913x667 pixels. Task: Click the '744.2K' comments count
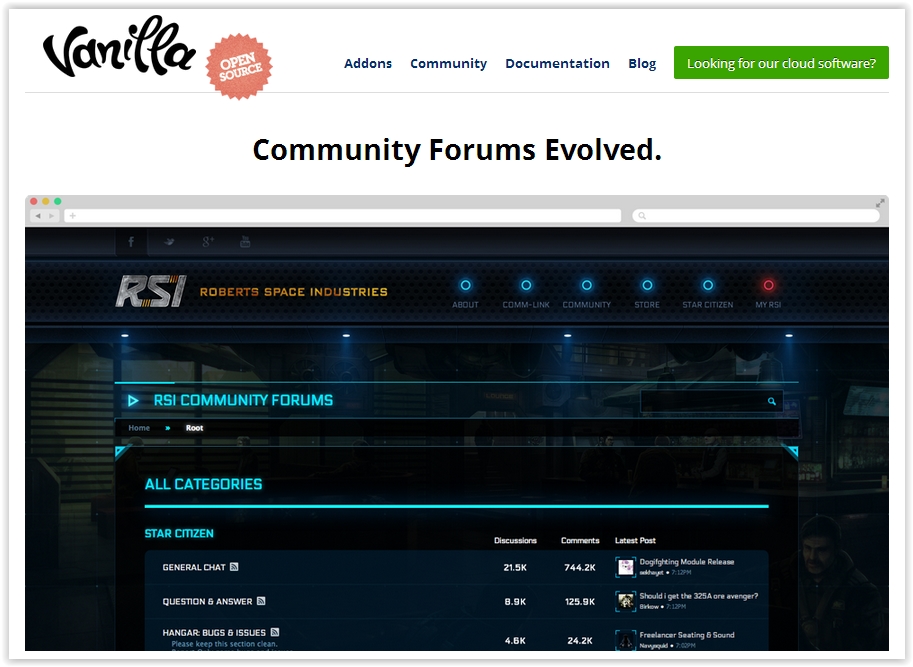[x=580, y=567]
